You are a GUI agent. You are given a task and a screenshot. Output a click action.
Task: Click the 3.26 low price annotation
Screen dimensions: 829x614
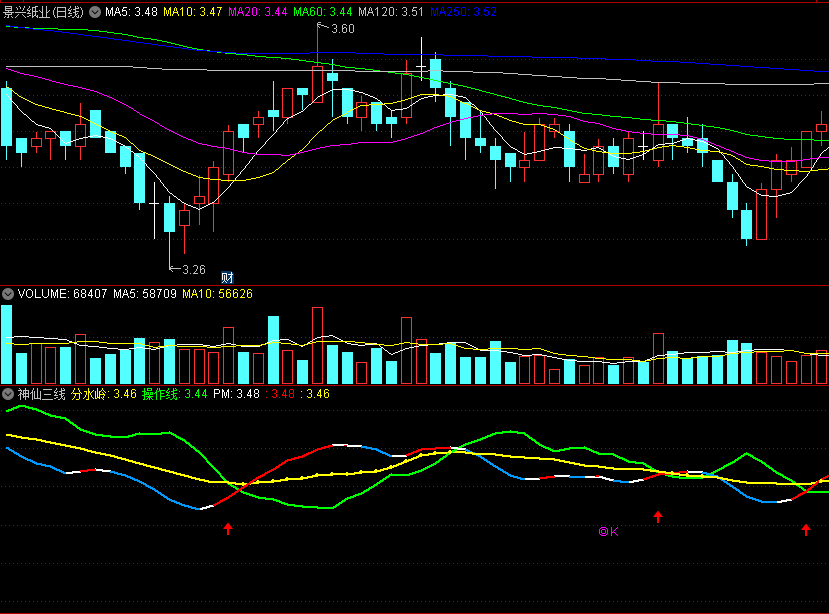click(x=194, y=270)
